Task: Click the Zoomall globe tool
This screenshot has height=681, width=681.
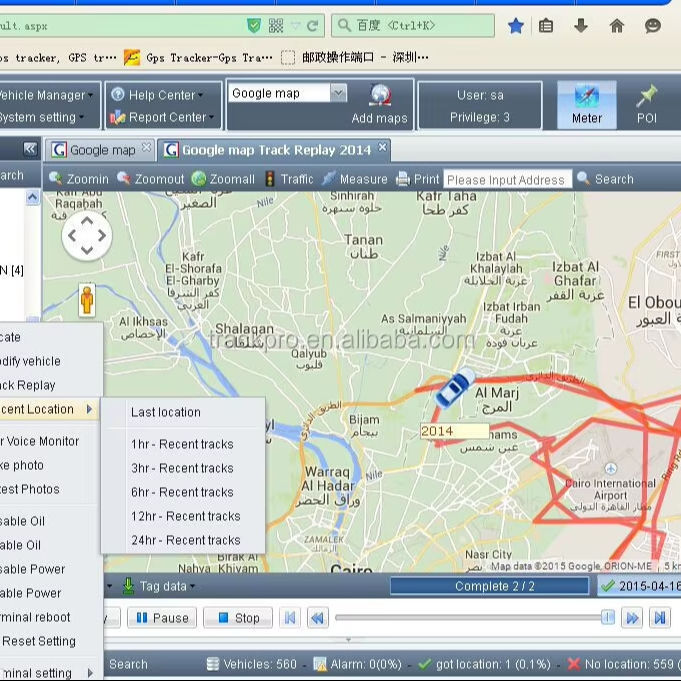Action: (x=223, y=179)
